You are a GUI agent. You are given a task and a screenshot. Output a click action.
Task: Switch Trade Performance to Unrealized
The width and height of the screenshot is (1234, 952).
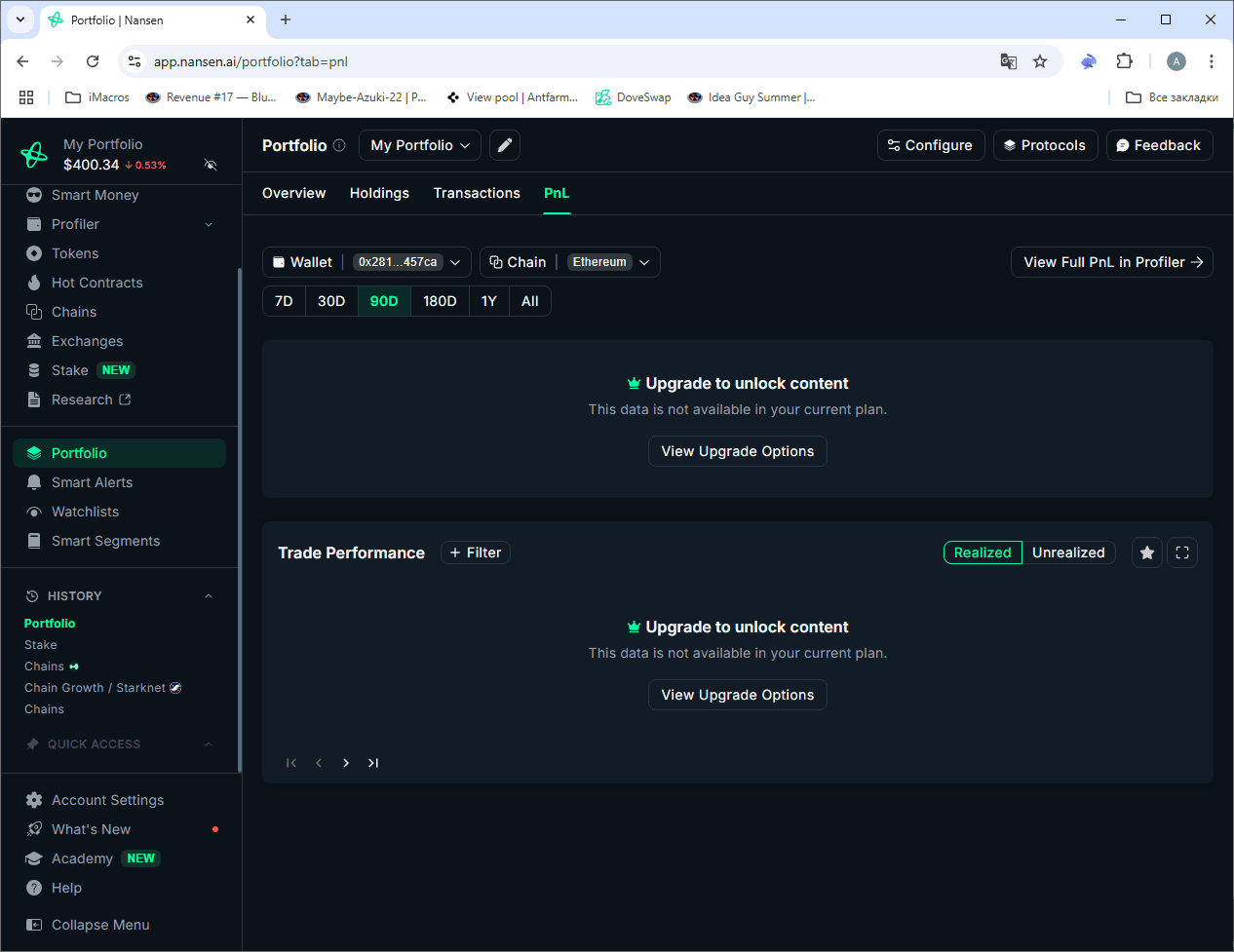coord(1068,552)
